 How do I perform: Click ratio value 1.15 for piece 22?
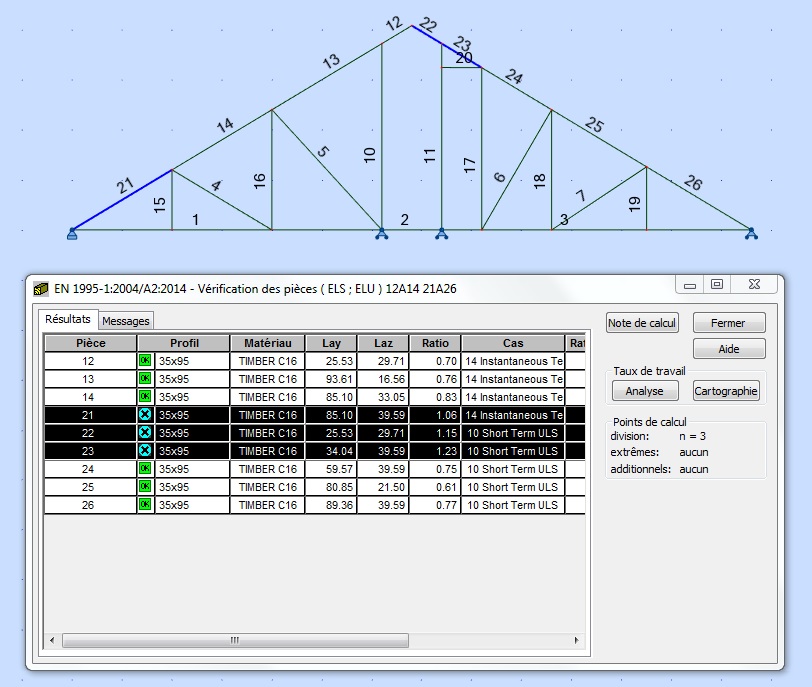click(446, 433)
